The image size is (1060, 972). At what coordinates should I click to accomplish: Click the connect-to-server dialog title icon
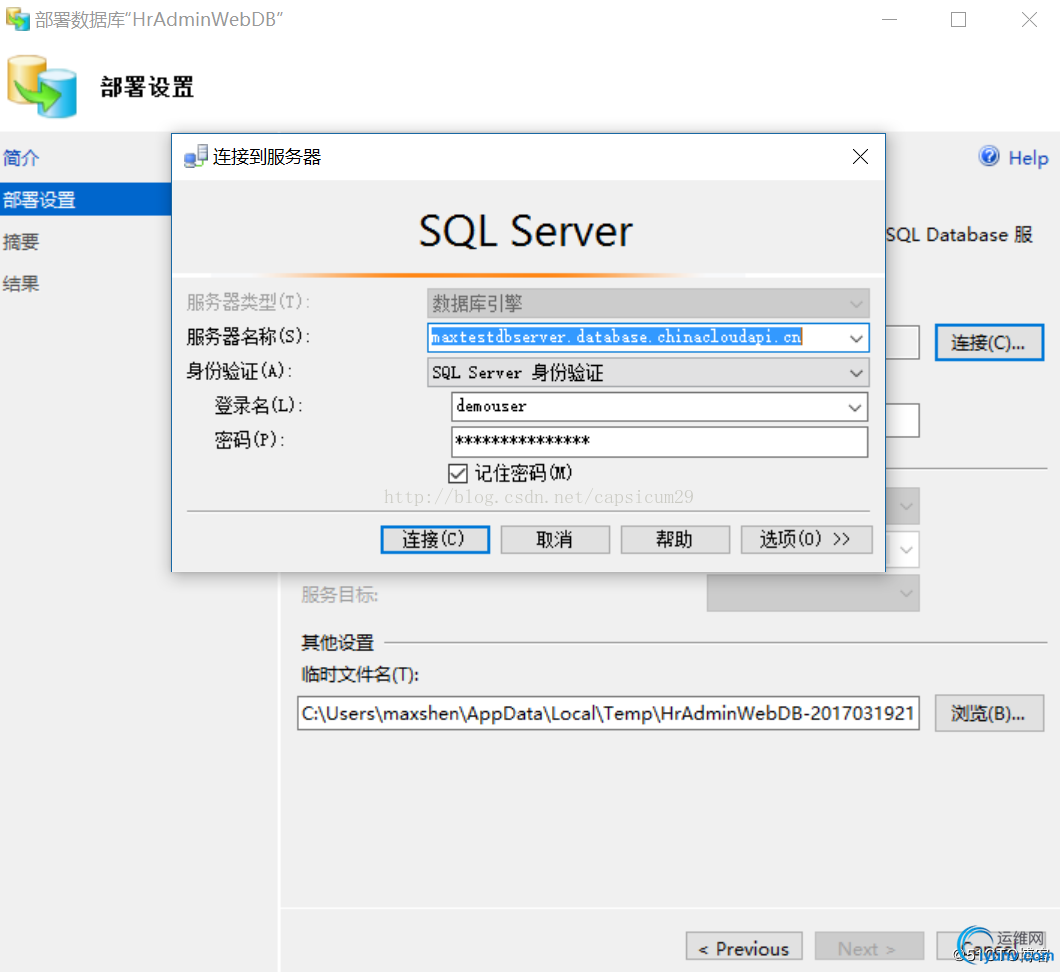pos(196,157)
